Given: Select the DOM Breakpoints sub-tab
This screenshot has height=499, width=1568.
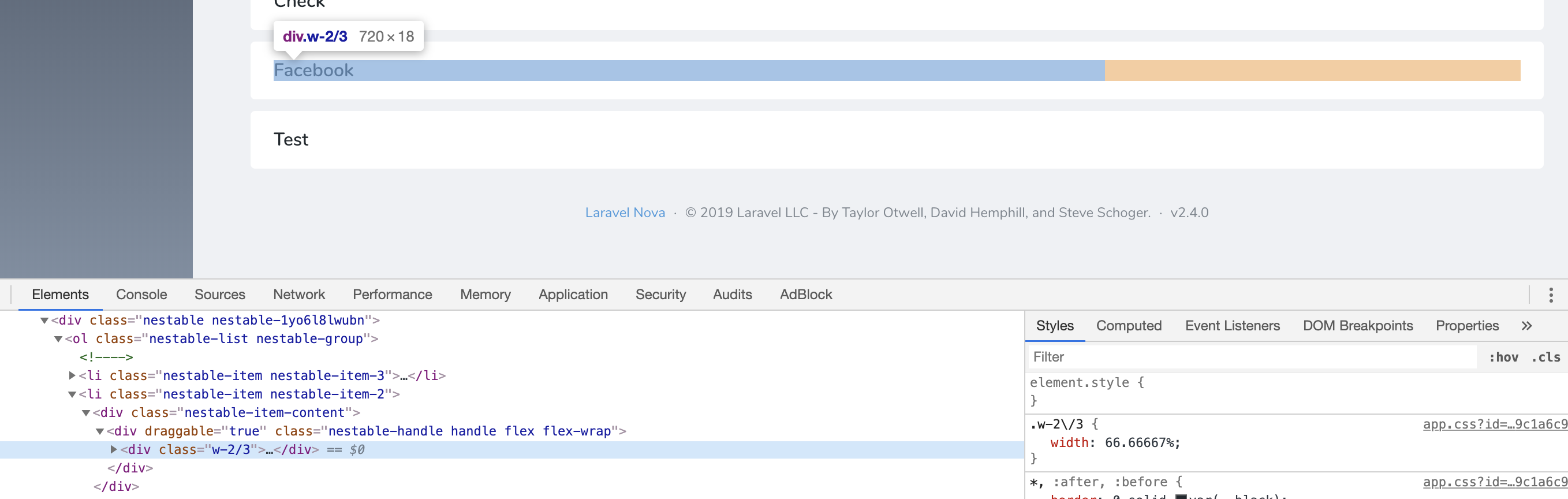Looking at the screenshot, I should tap(1357, 326).
